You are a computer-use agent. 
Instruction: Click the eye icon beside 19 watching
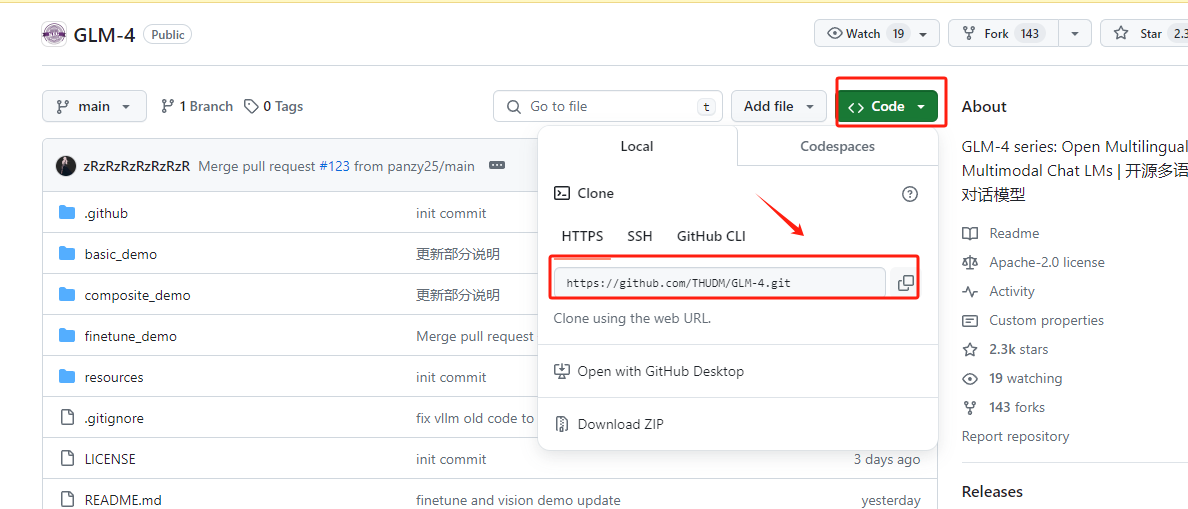pos(970,378)
